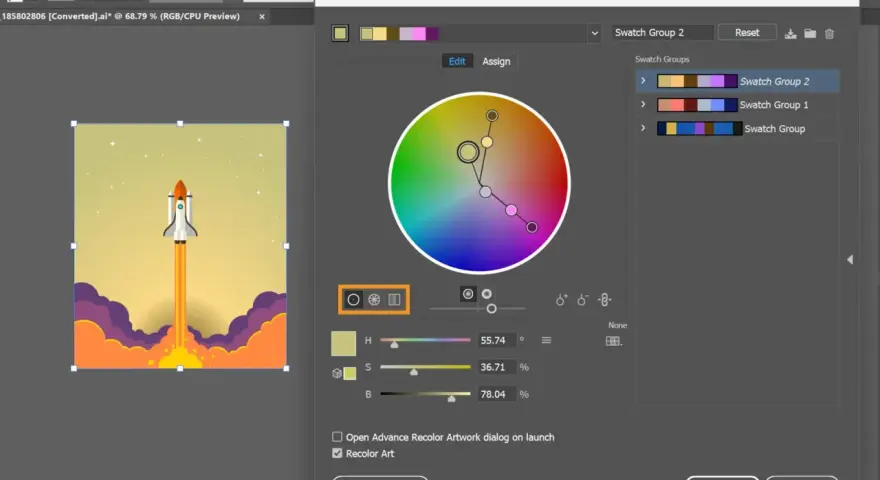Open swatch library limit grid icon

point(613,341)
